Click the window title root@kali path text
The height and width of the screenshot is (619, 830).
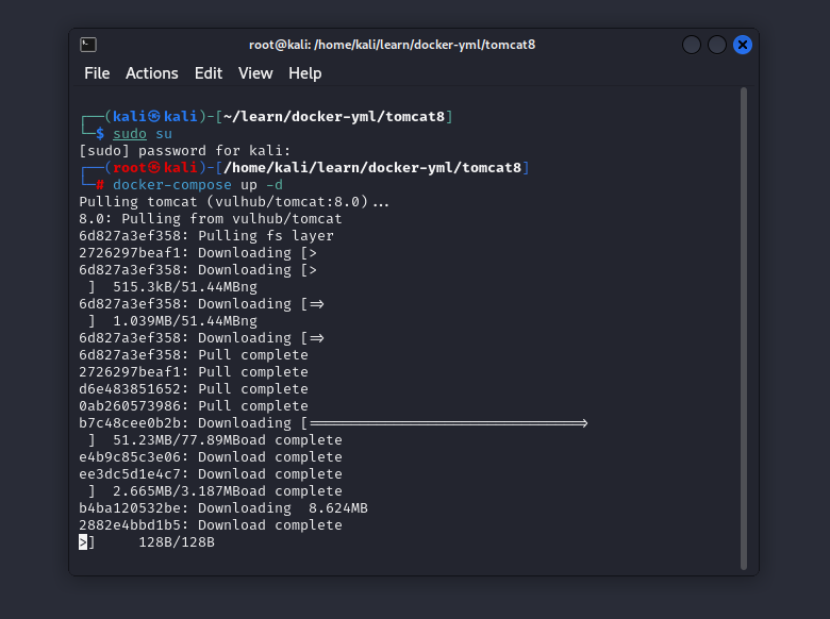pyautogui.click(x=392, y=44)
